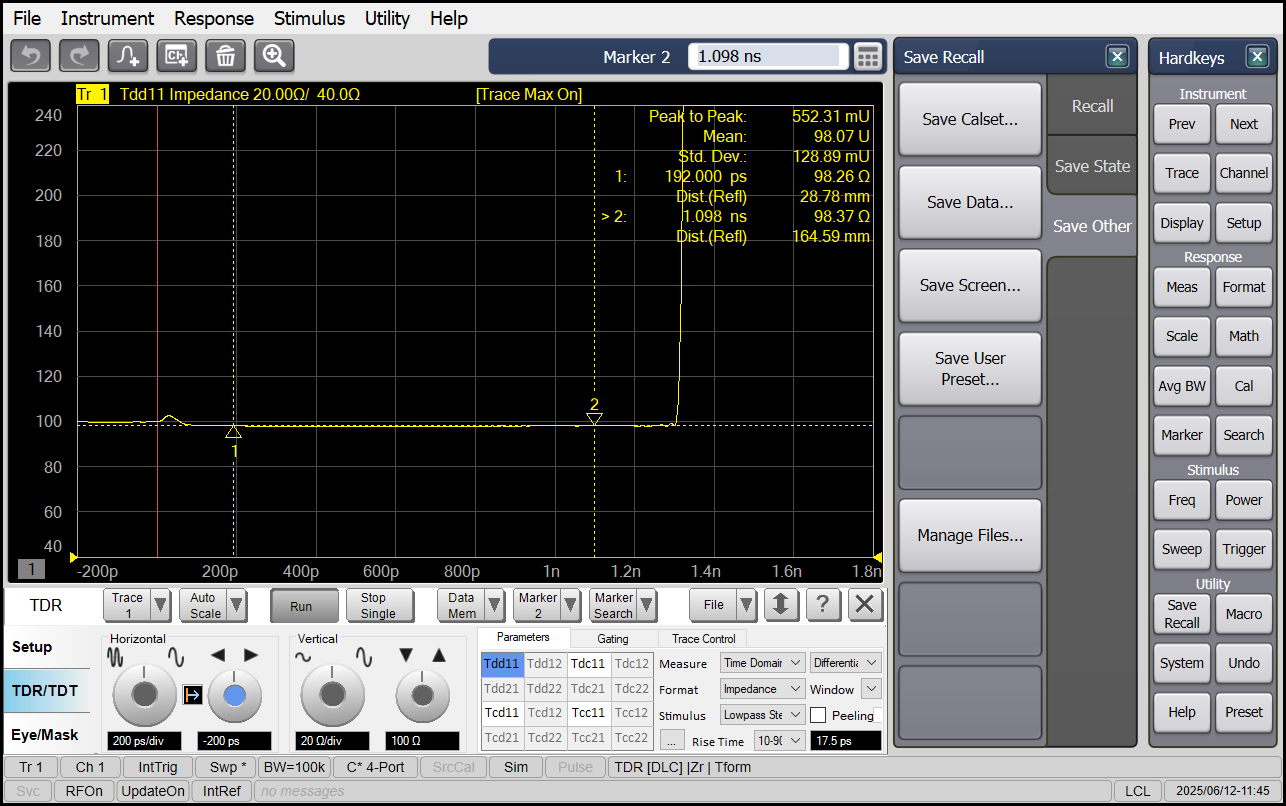Click the Stop Single button
The image size is (1286, 806).
pos(378,606)
